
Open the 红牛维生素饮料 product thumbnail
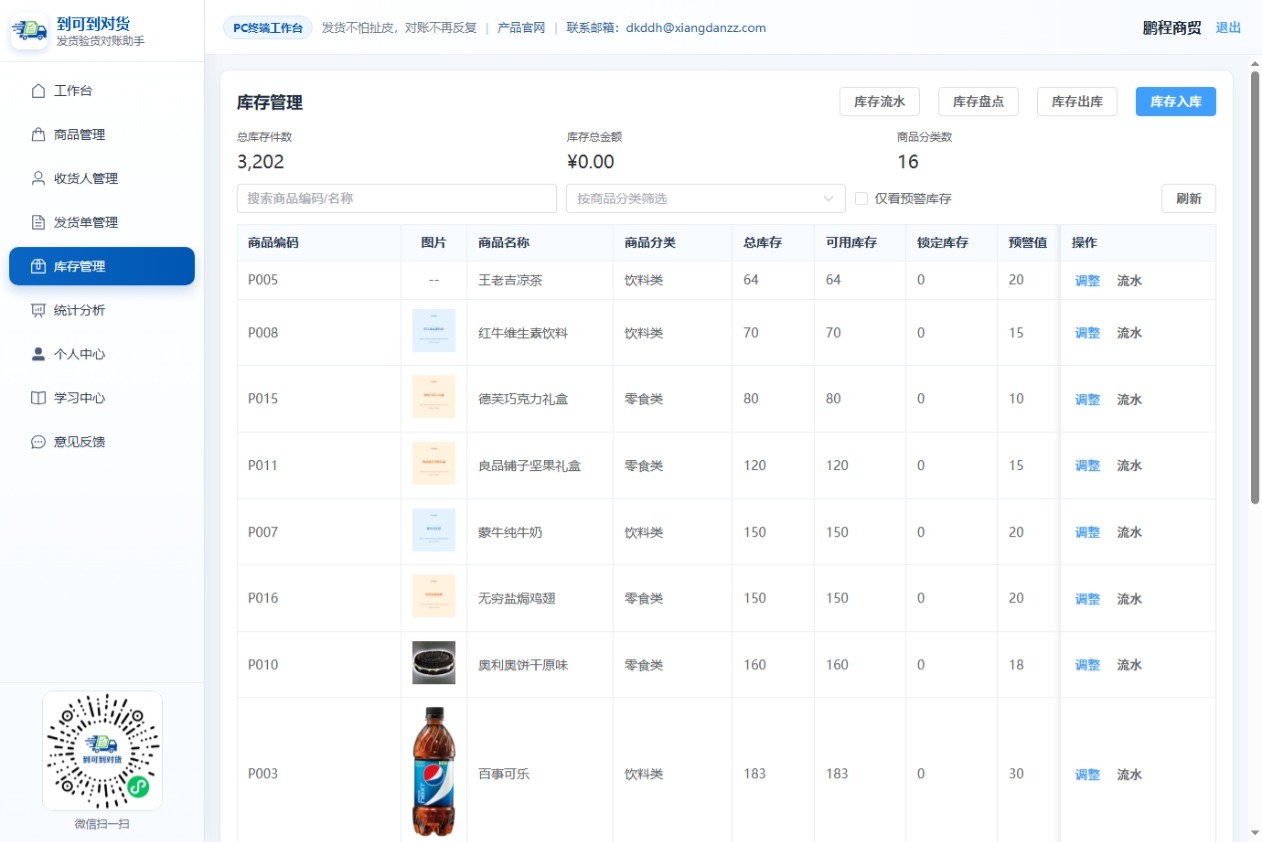434,331
